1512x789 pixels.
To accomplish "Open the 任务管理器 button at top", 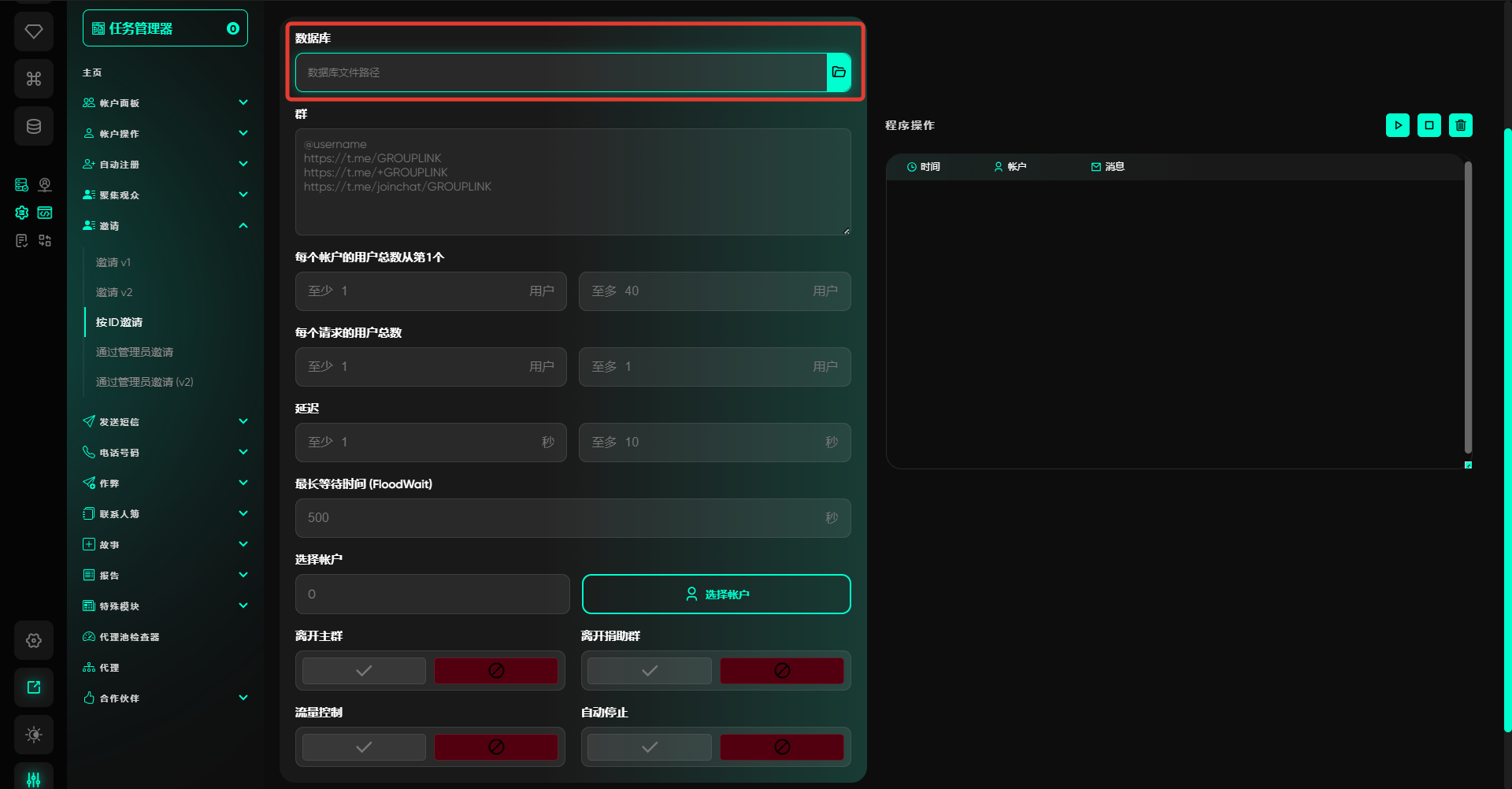I will point(165,28).
